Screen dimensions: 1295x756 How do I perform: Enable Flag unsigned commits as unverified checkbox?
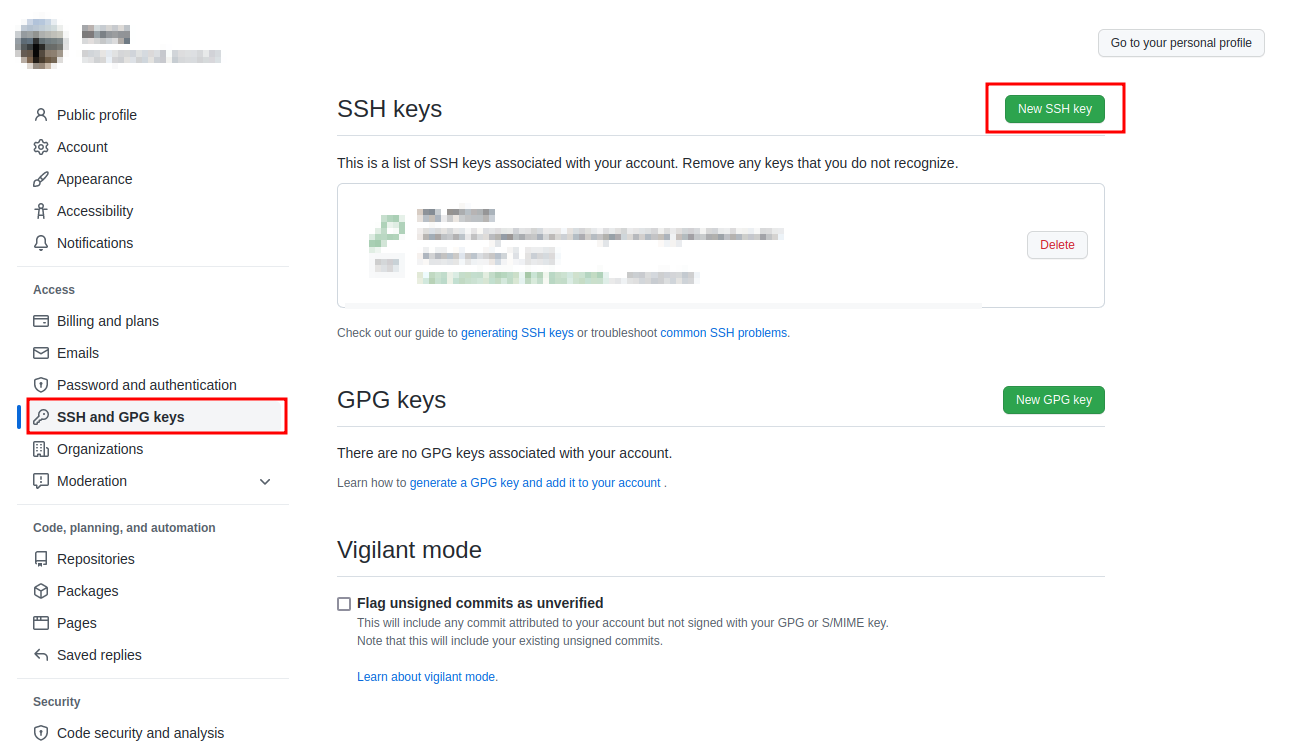[x=344, y=604]
